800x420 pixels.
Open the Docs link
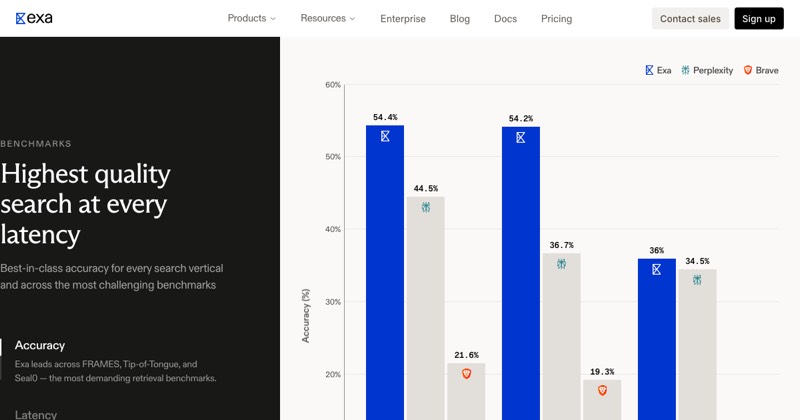tap(505, 19)
